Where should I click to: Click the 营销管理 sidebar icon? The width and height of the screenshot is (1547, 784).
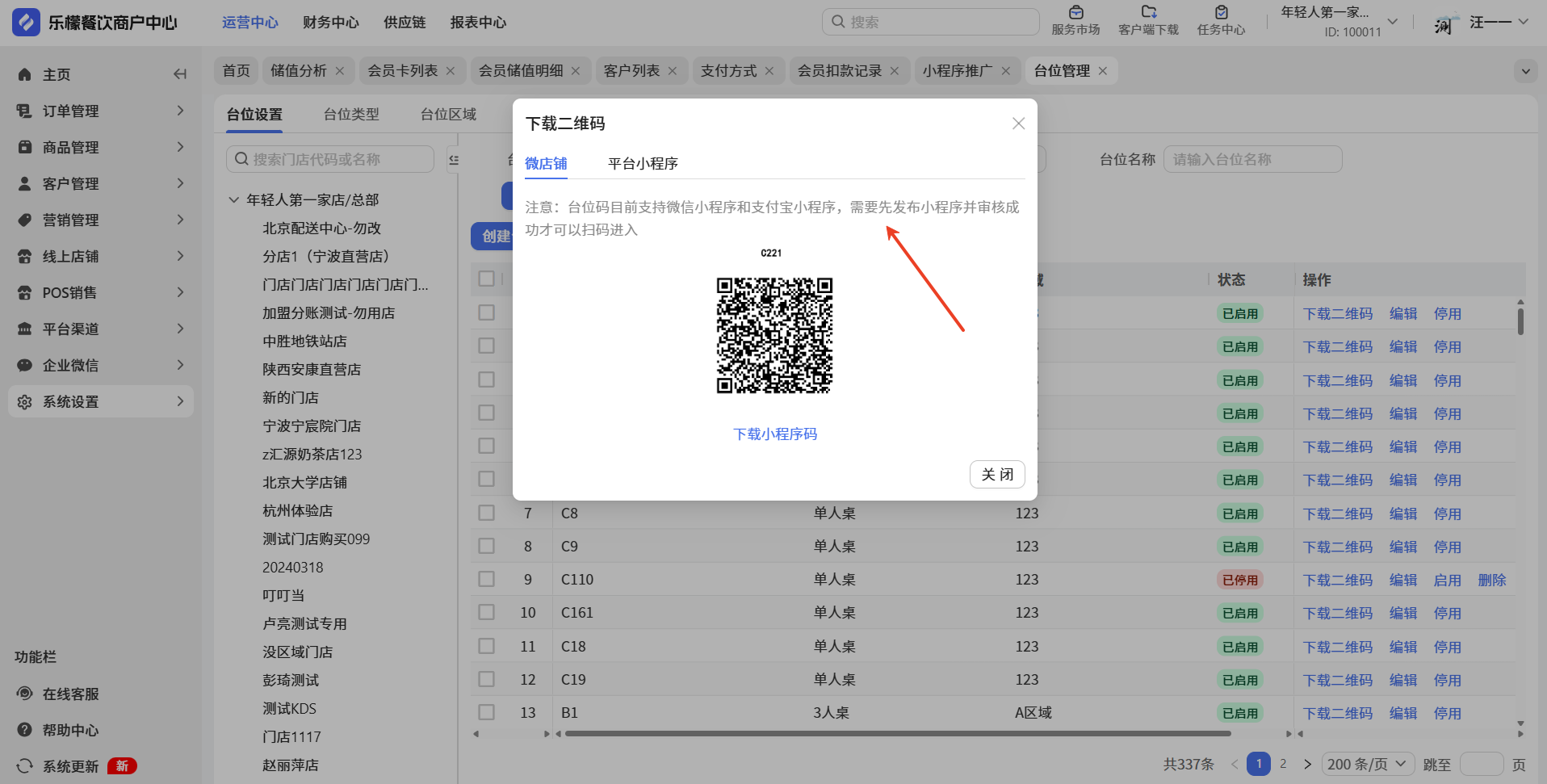(24, 220)
